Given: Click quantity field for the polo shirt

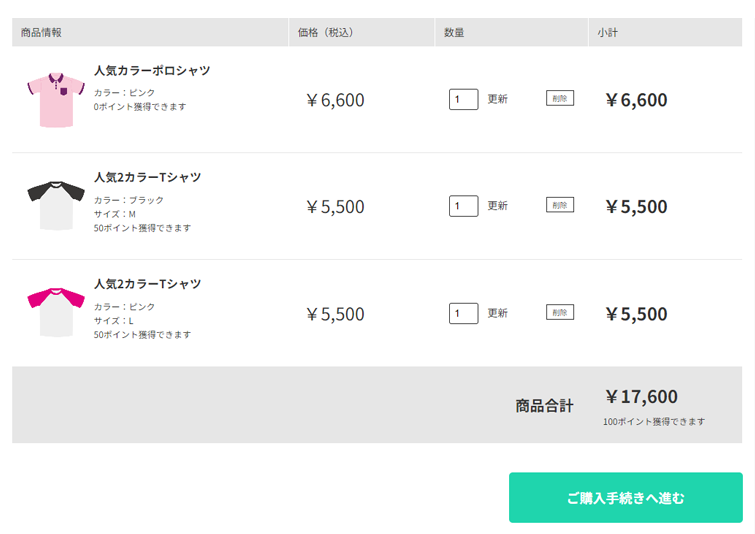Looking at the screenshot, I should pos(463,99).
